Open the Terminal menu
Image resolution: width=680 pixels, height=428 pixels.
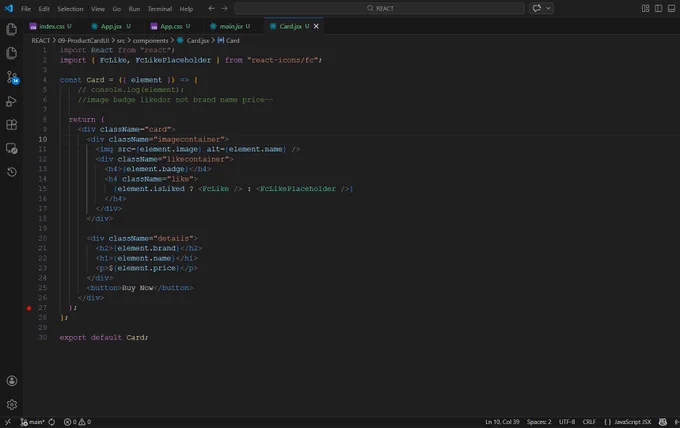tap(160, 9)
